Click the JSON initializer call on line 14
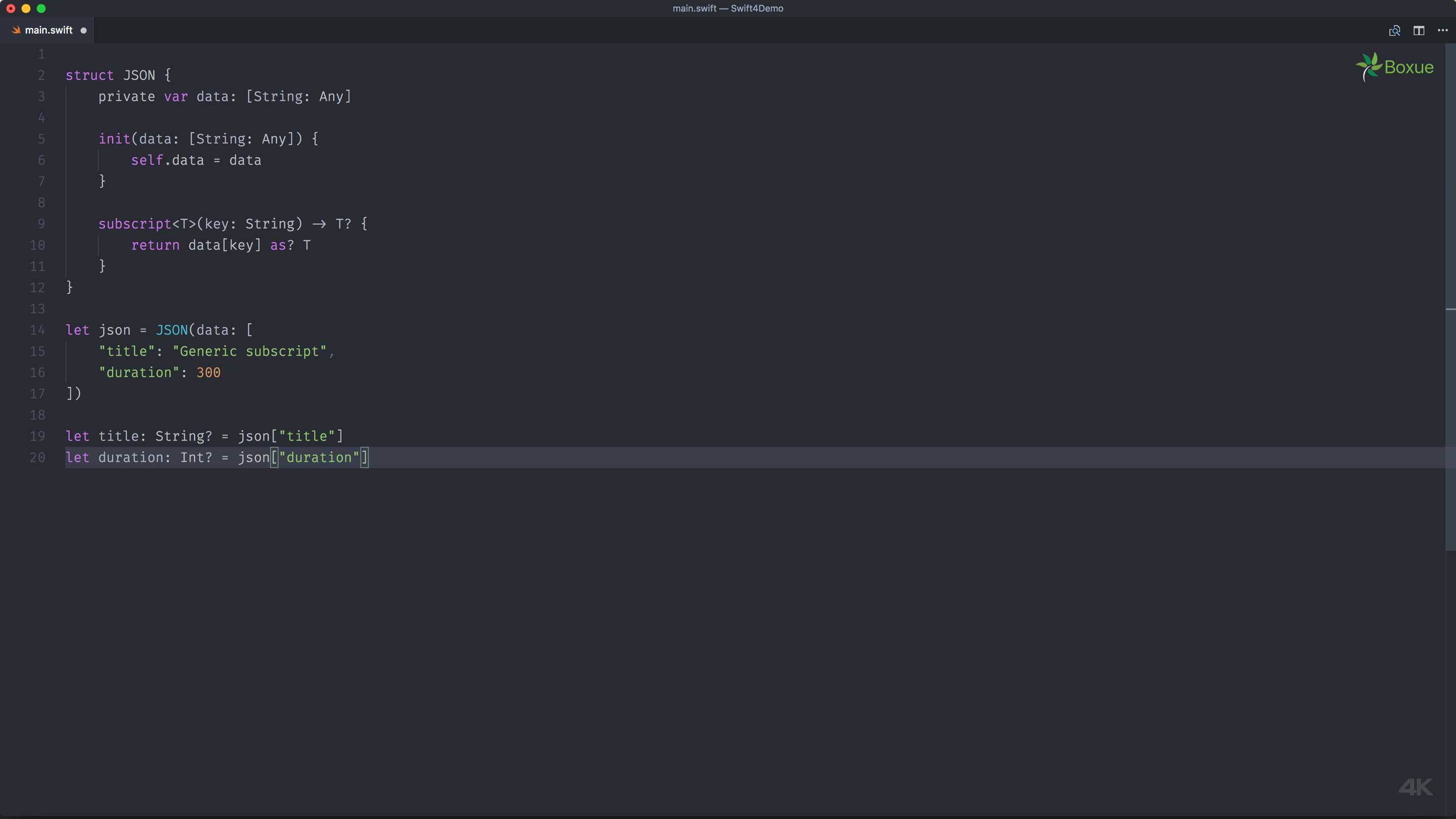 (172, 330)
